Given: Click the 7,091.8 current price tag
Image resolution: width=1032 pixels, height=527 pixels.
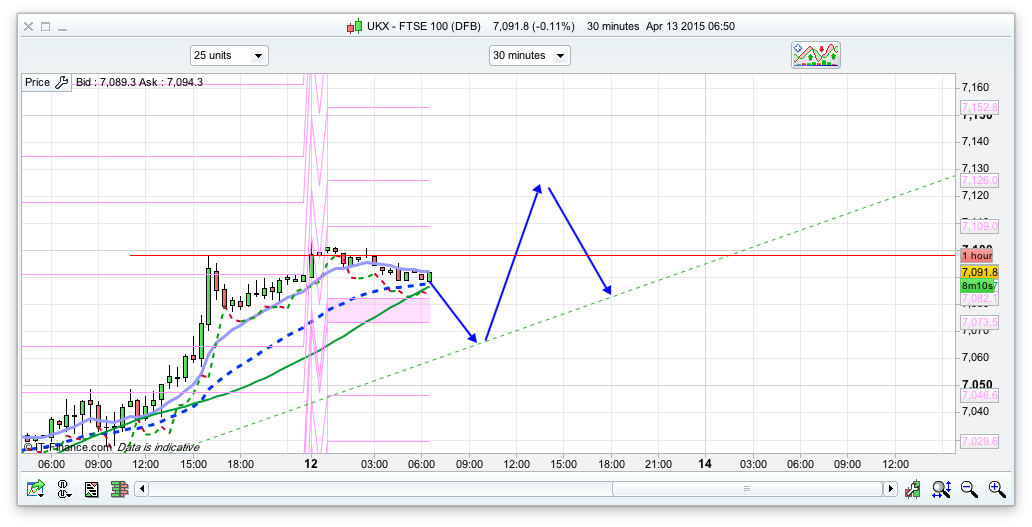Looking at the screenshot, I should coord(979,271).
